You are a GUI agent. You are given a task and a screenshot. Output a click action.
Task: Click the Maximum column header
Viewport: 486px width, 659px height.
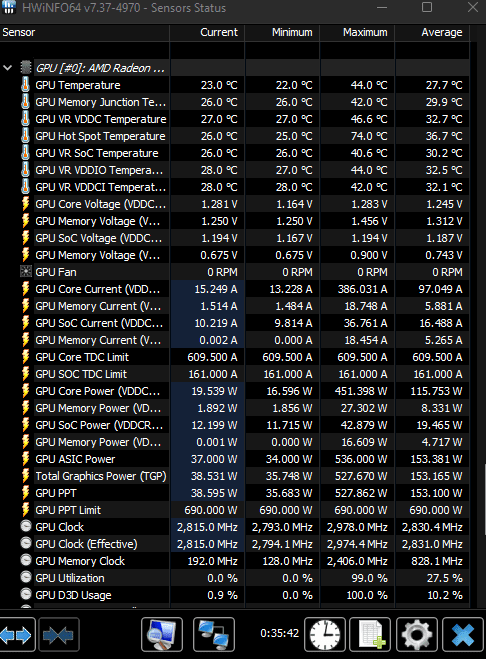[357, 32]
